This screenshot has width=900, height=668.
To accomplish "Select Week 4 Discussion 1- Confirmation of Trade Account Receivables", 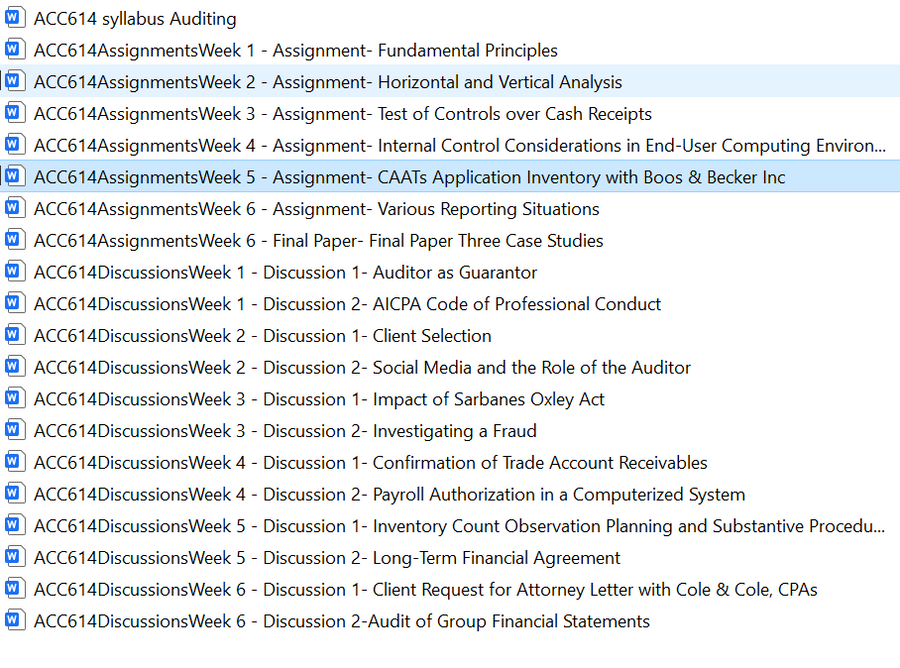I will point(370,463).
